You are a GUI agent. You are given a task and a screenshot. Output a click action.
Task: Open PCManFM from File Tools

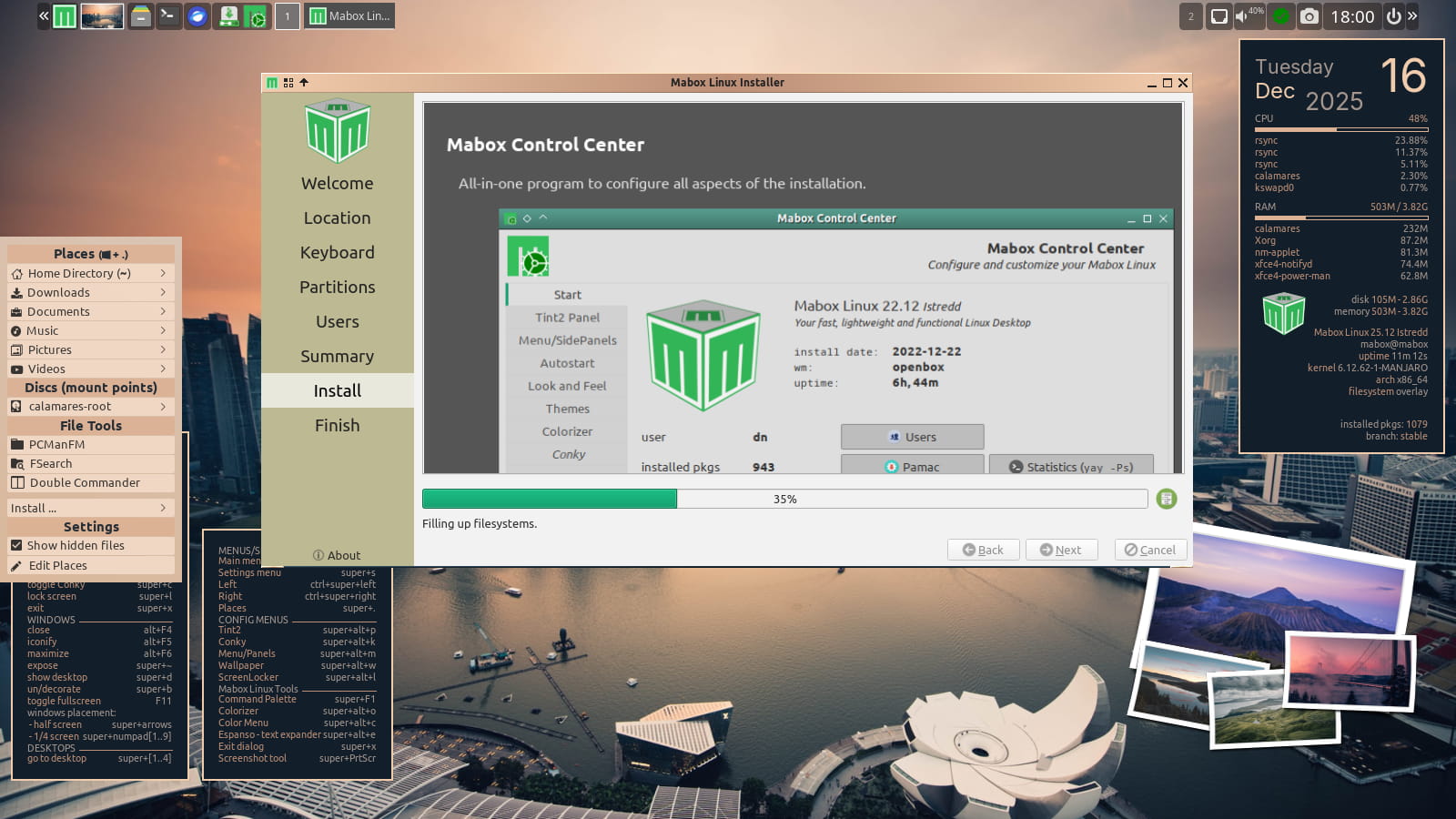(x=56, y=444)
